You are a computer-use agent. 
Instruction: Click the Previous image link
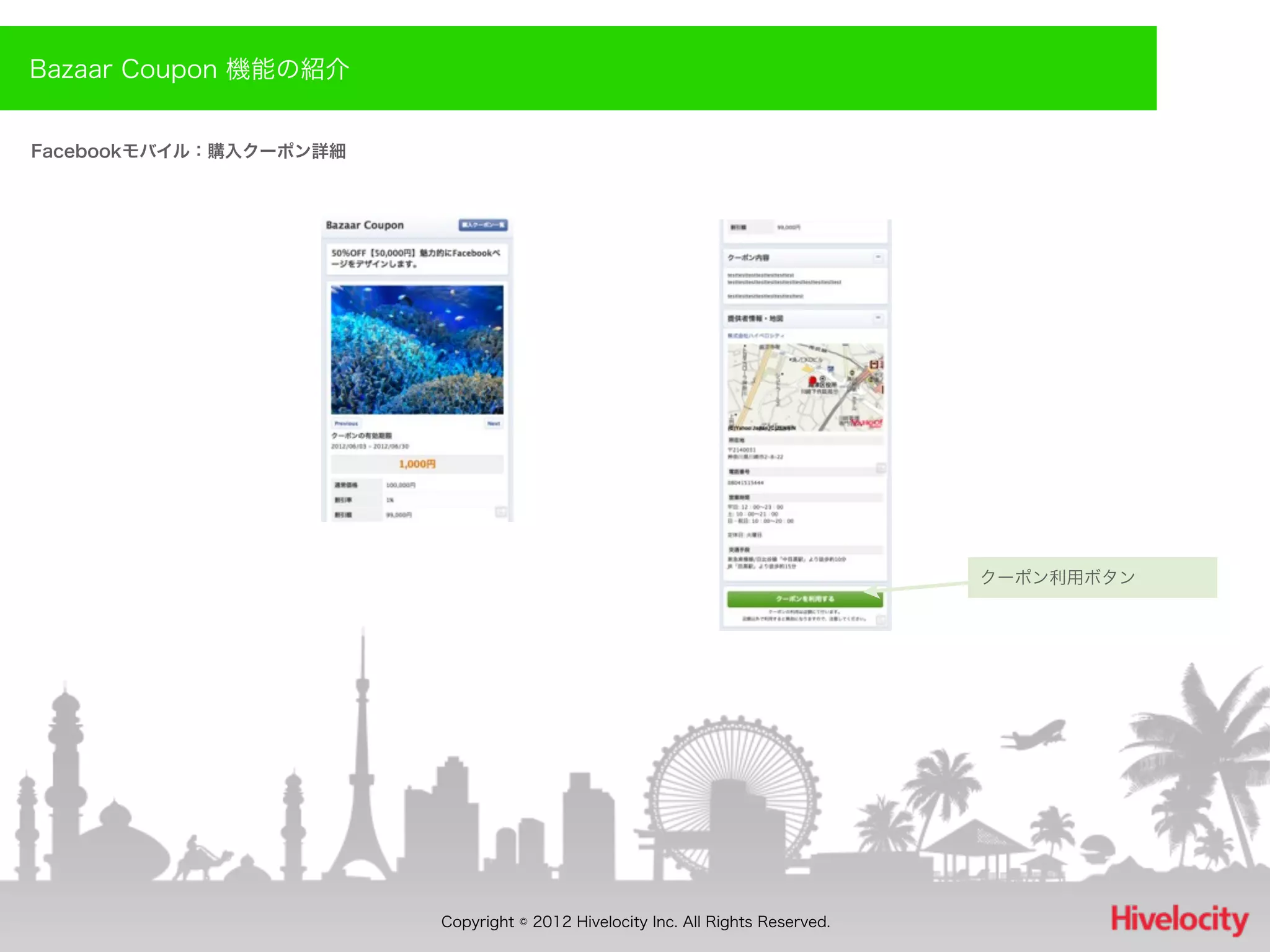(x=346, y=424)
